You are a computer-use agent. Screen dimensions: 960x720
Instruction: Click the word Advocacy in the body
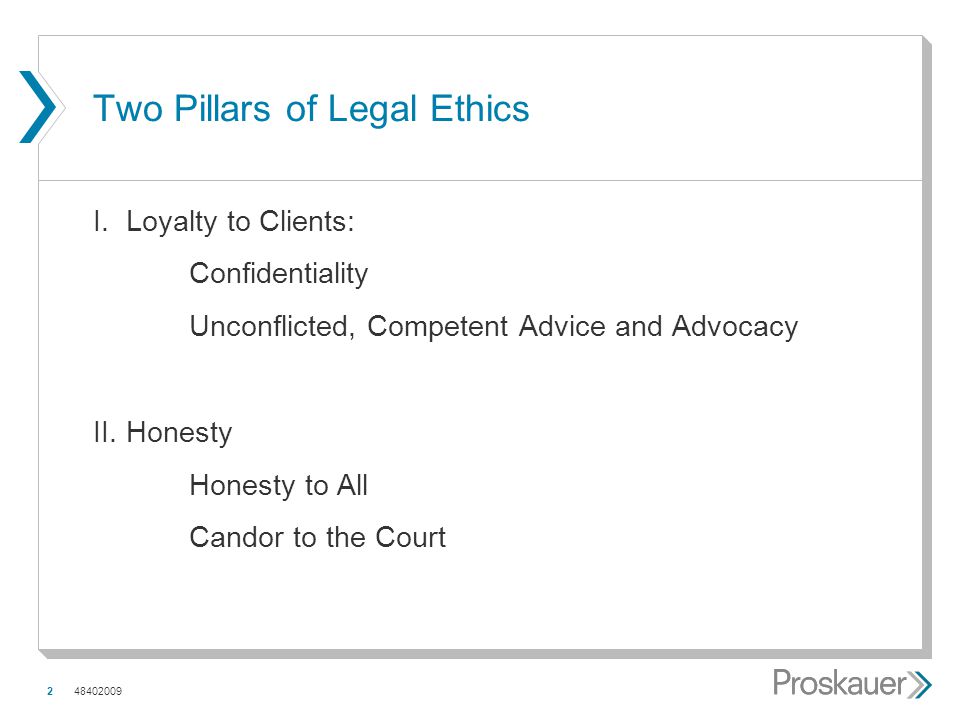pyautogui.click(x=735, y=328)
